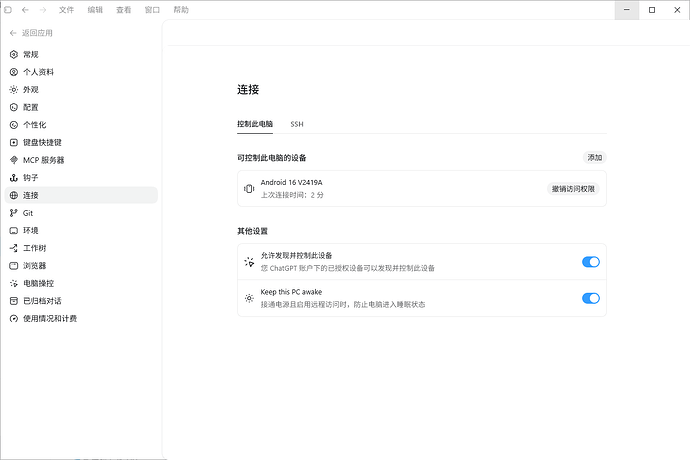The width and height of the screenshot is (690, 460).
Task: Open 已归档对话 archived chats icon
Action: click(x=14, y=301)
